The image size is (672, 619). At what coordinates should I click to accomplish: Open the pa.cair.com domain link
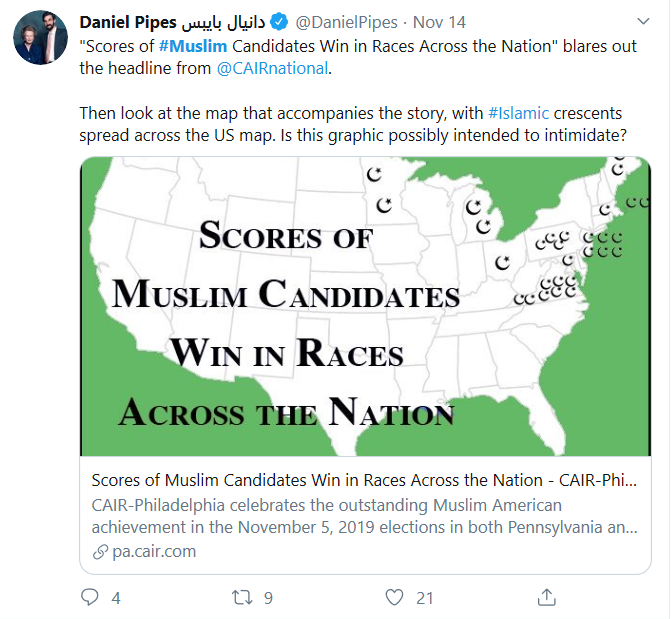pyautogui.click(x=153, y=551)
